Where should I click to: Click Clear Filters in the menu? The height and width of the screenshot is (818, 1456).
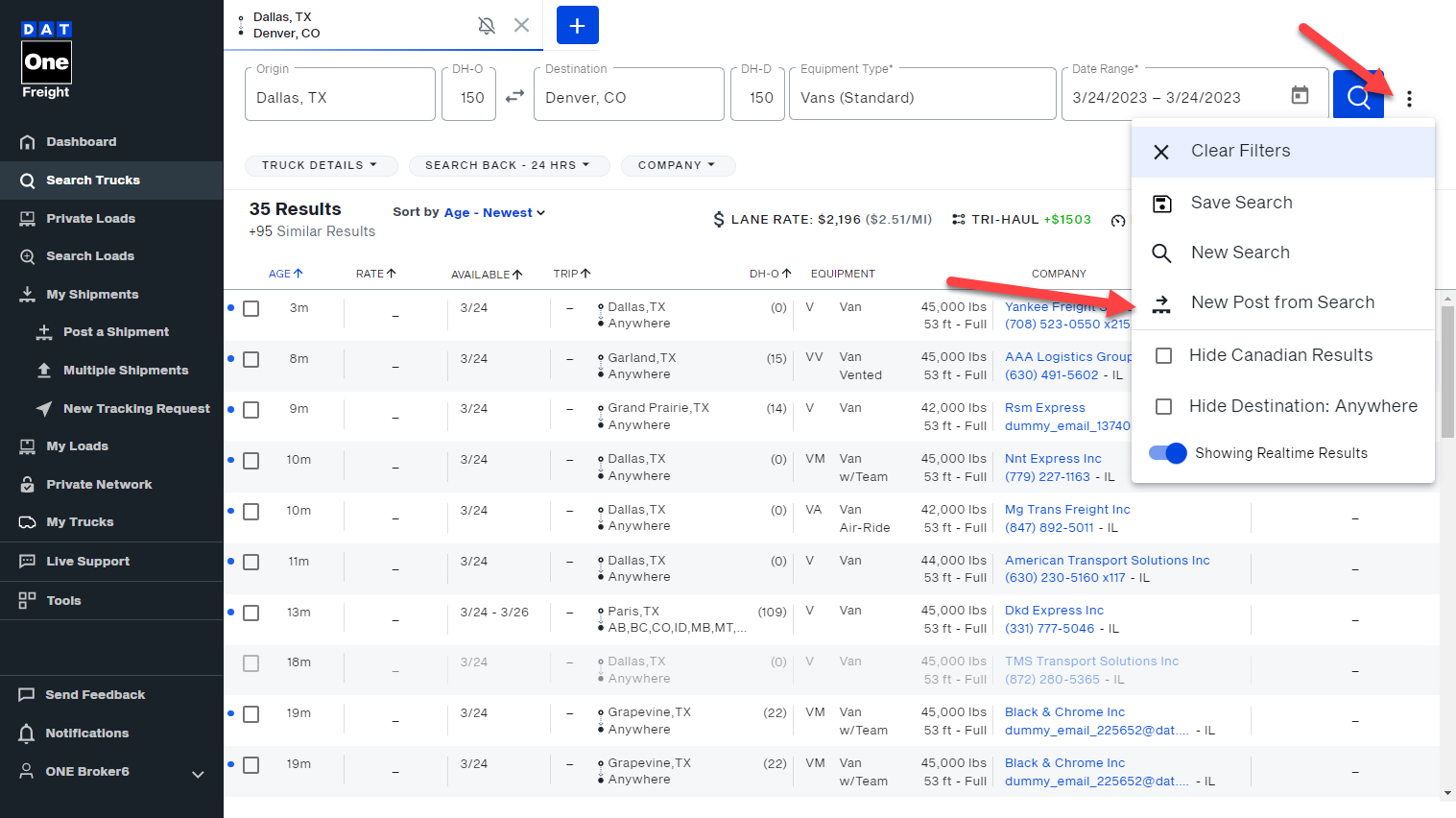[1240, 151]
